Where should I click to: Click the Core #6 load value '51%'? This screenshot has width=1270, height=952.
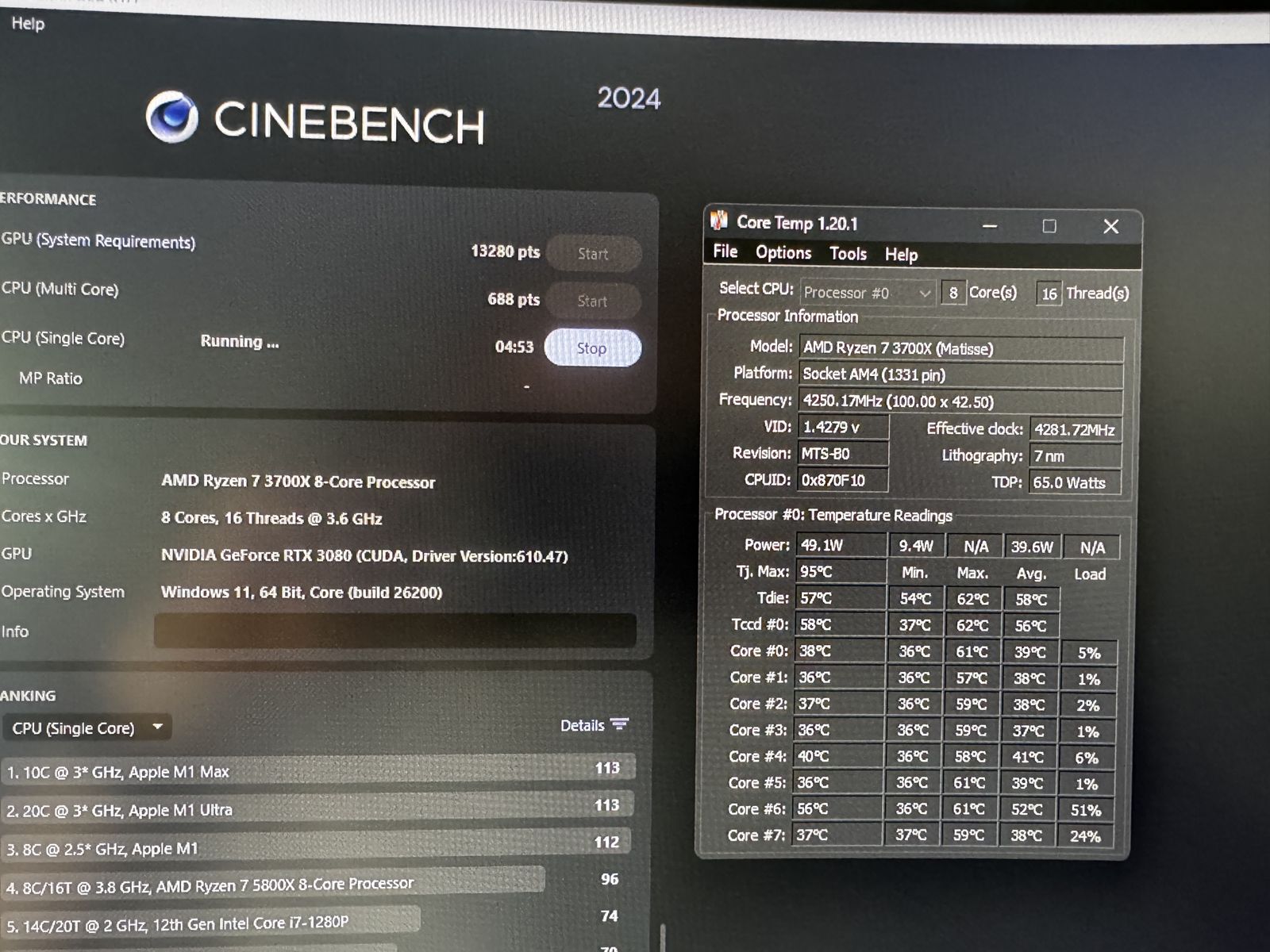pos(1086,810)
